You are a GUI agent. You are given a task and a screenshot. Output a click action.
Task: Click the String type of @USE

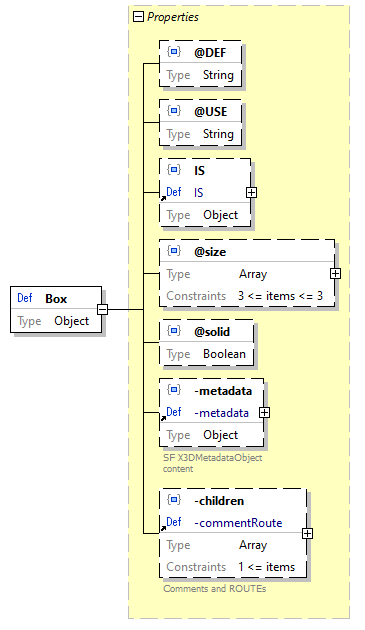pyautogui.click(x=218, y=134)
